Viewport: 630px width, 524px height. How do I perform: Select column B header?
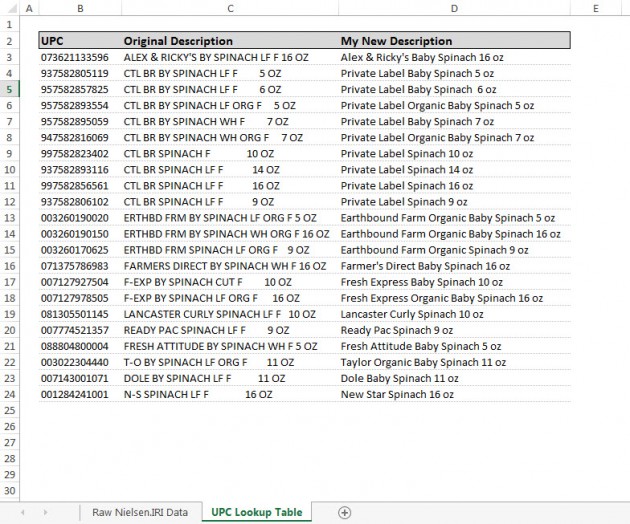click(80, 8)
